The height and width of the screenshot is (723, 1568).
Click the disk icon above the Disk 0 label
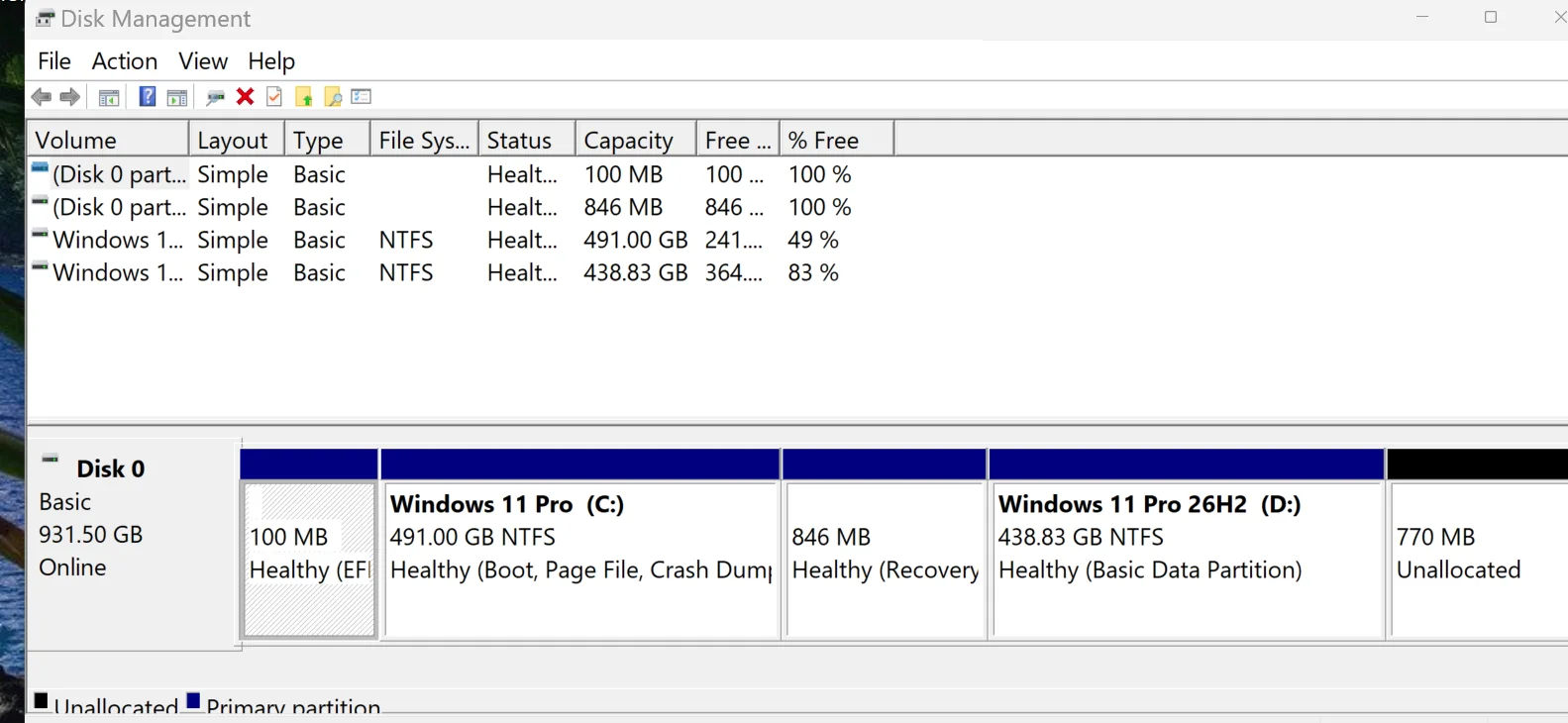(x=50, y=460)
